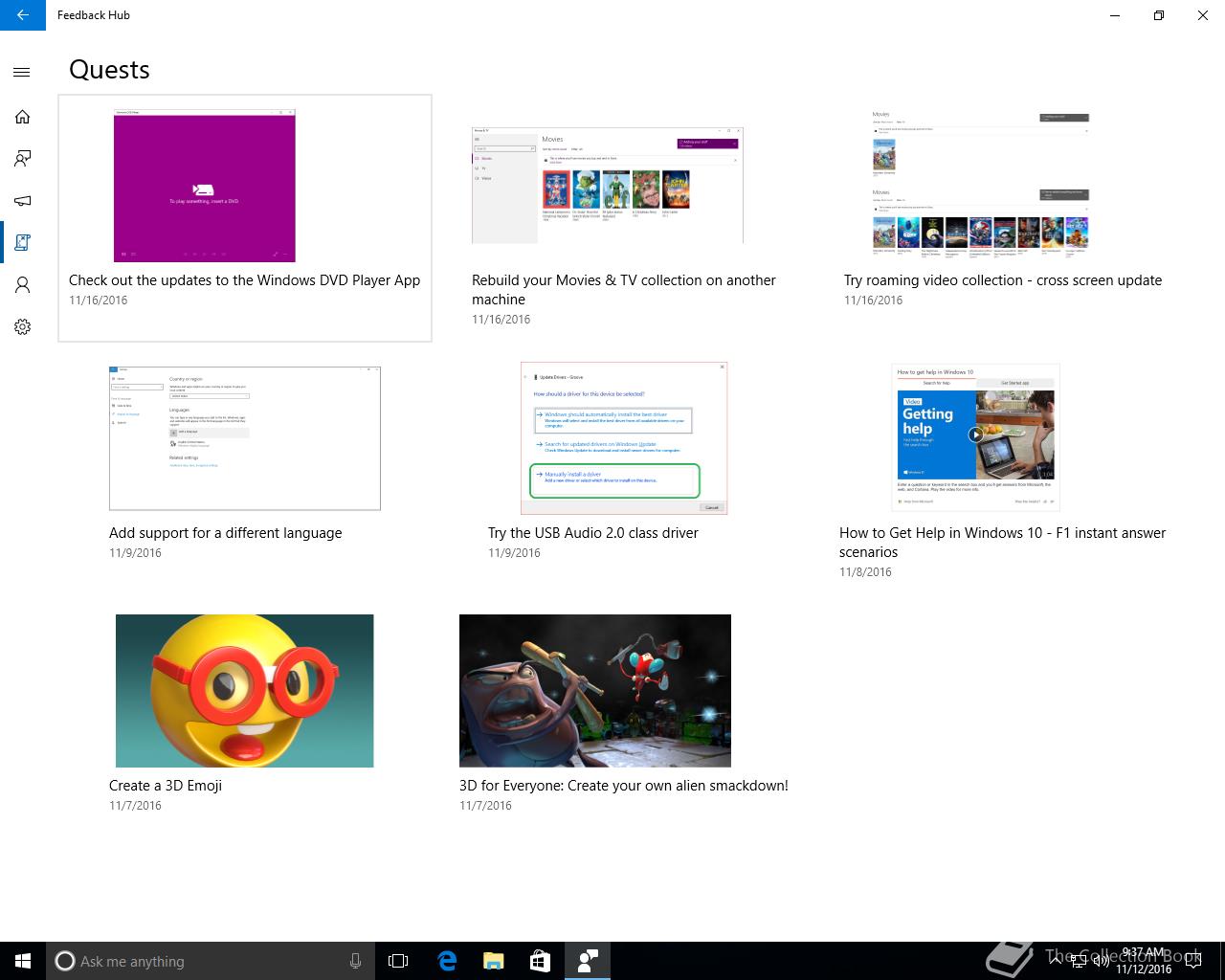This screenshot has width=1225, height=980.
Task: Open Windows Store from taskbar
Action: pos(540,961)
